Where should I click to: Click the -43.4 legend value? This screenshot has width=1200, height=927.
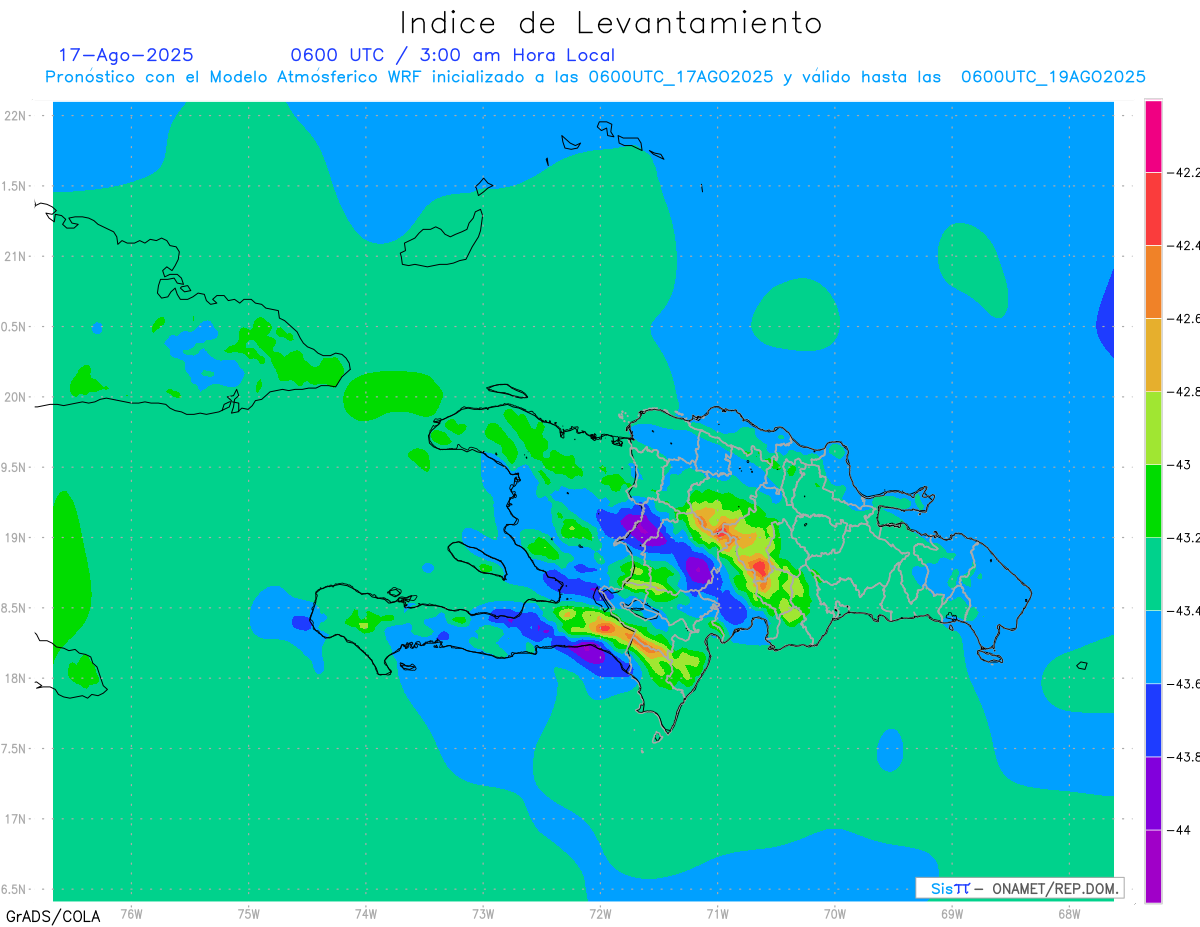tap(1183, 611)
